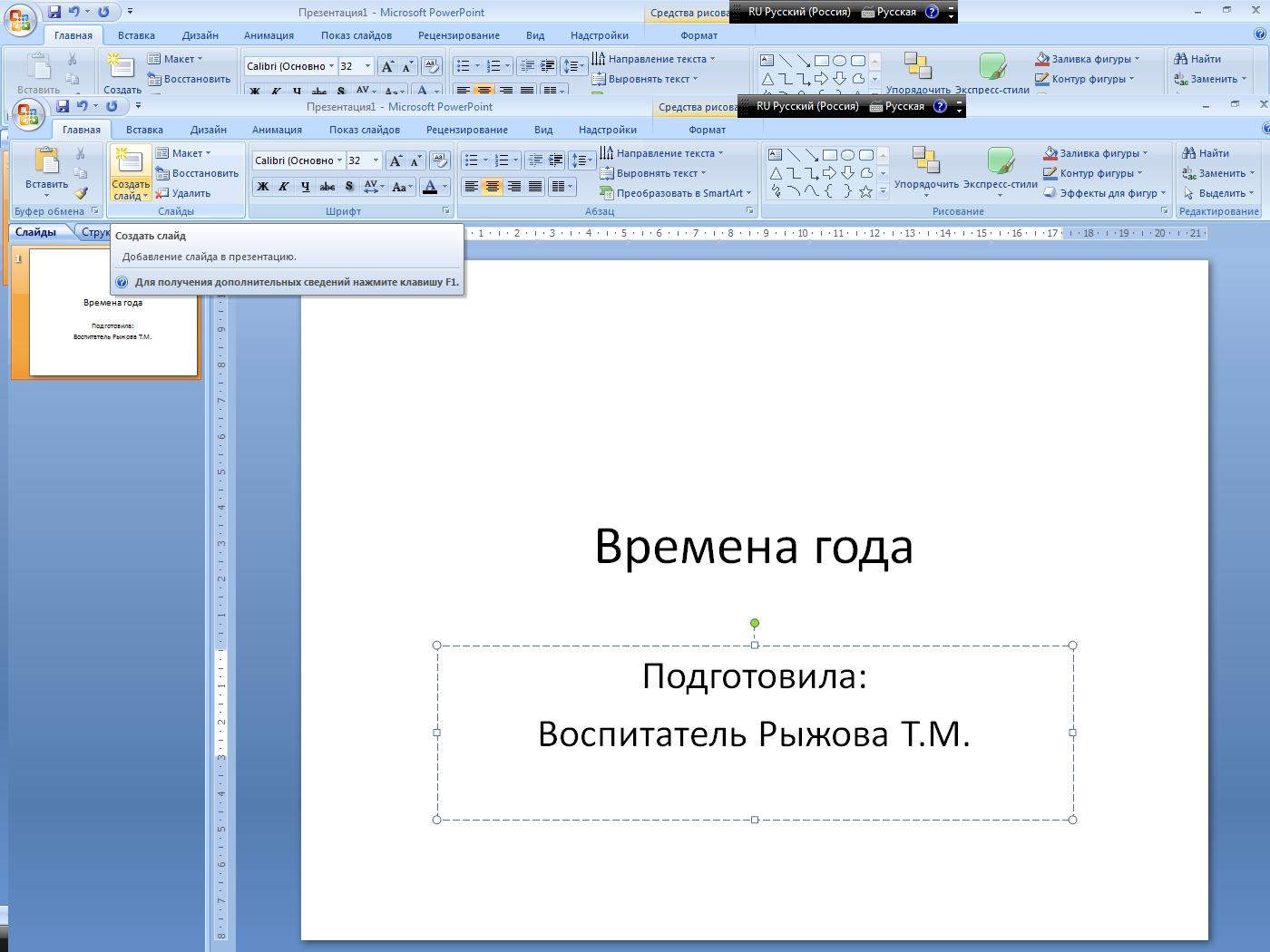Open Рецензирование tab in the back window

pyautogui.click(x=459, y=35)
